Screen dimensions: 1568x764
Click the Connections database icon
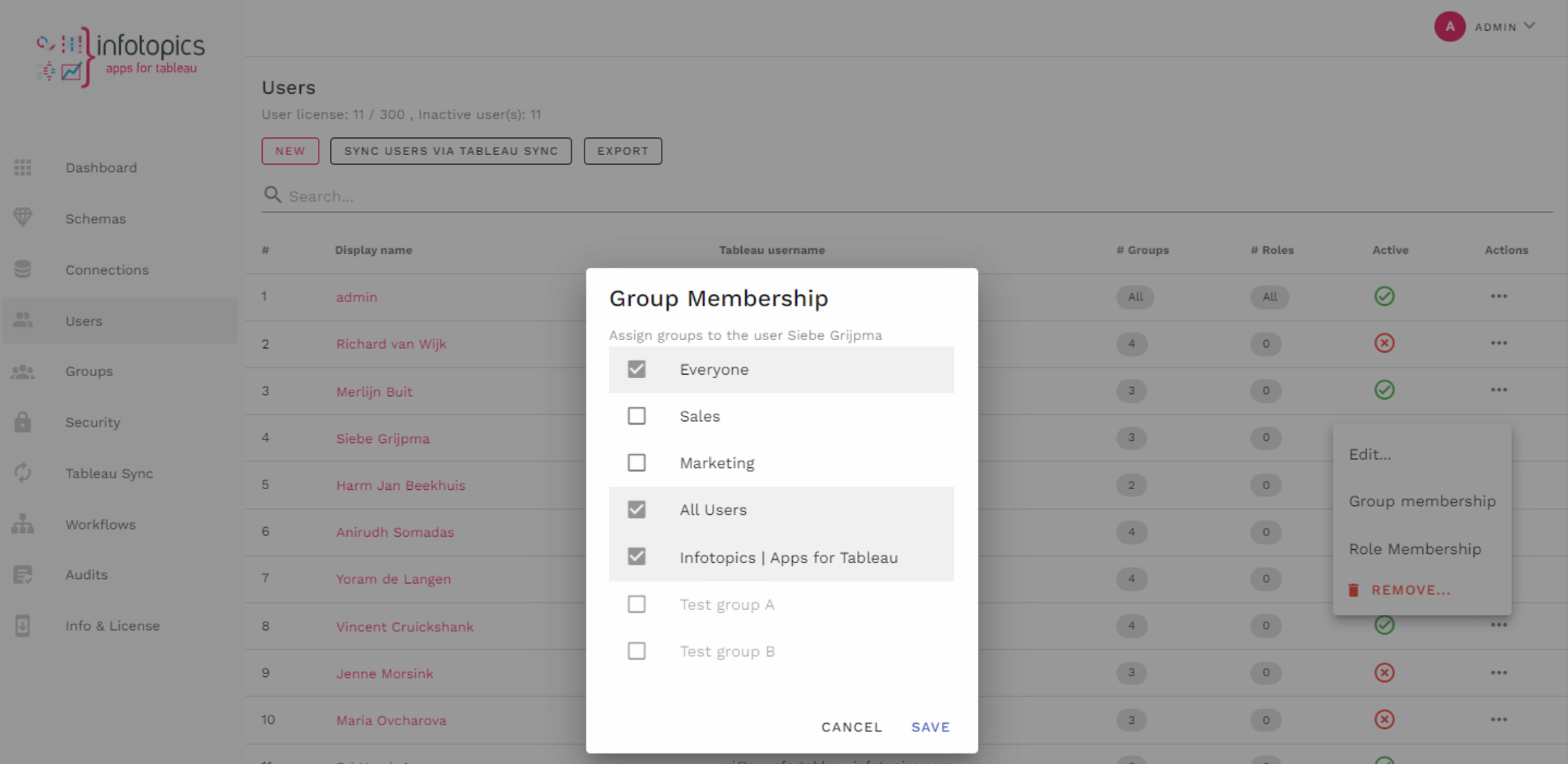(22, 269)
